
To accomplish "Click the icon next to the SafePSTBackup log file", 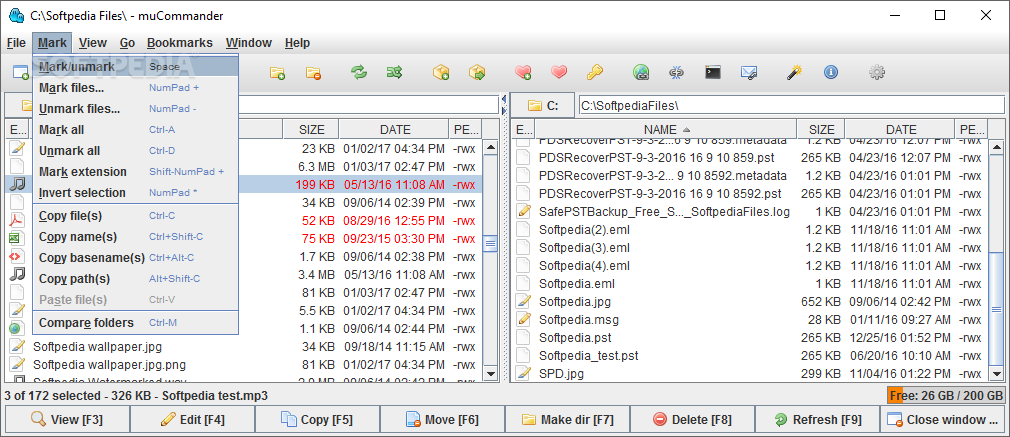I will coord(524,211).
